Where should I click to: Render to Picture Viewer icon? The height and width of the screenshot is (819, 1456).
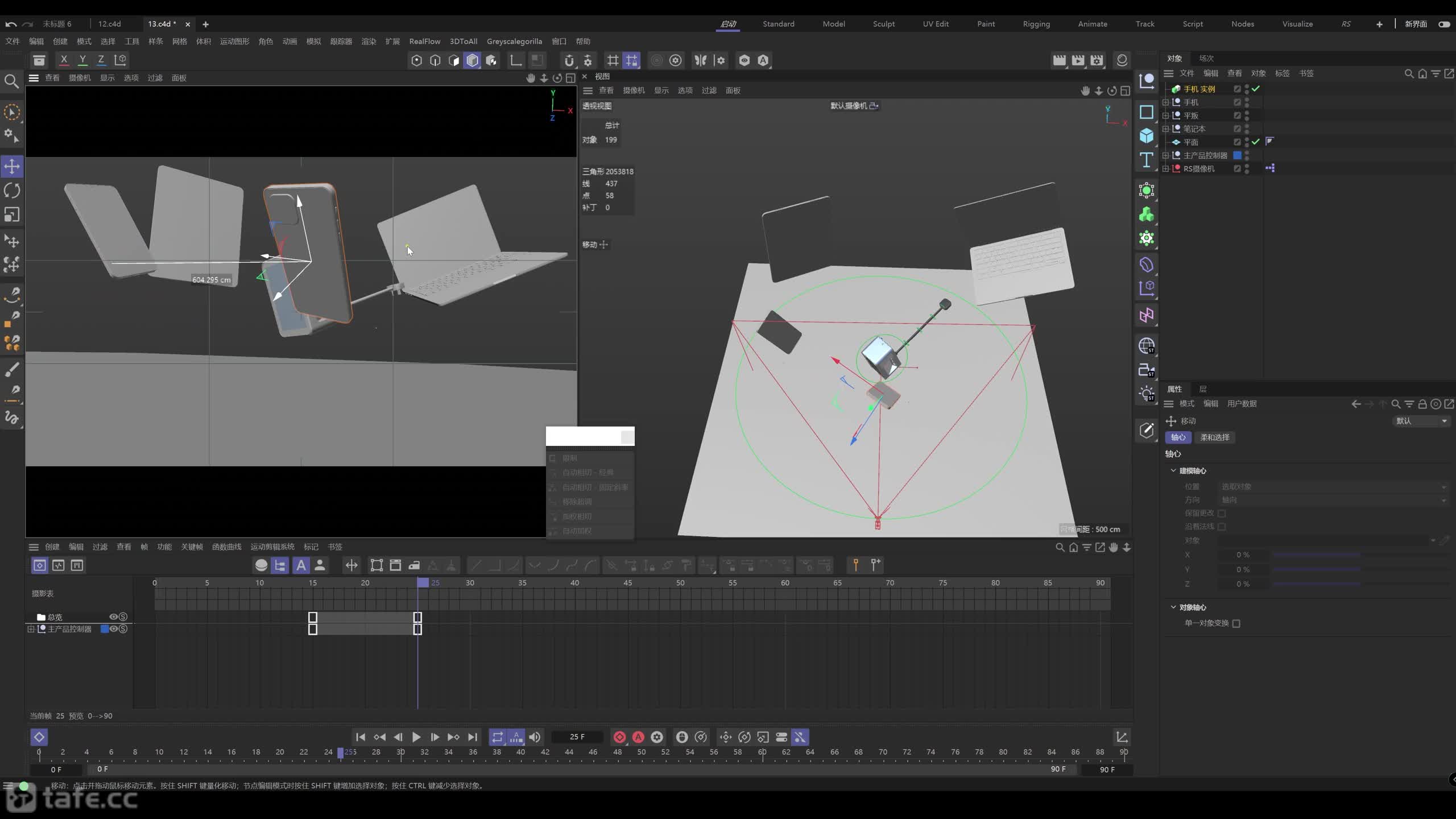(x=1078, y=60)
